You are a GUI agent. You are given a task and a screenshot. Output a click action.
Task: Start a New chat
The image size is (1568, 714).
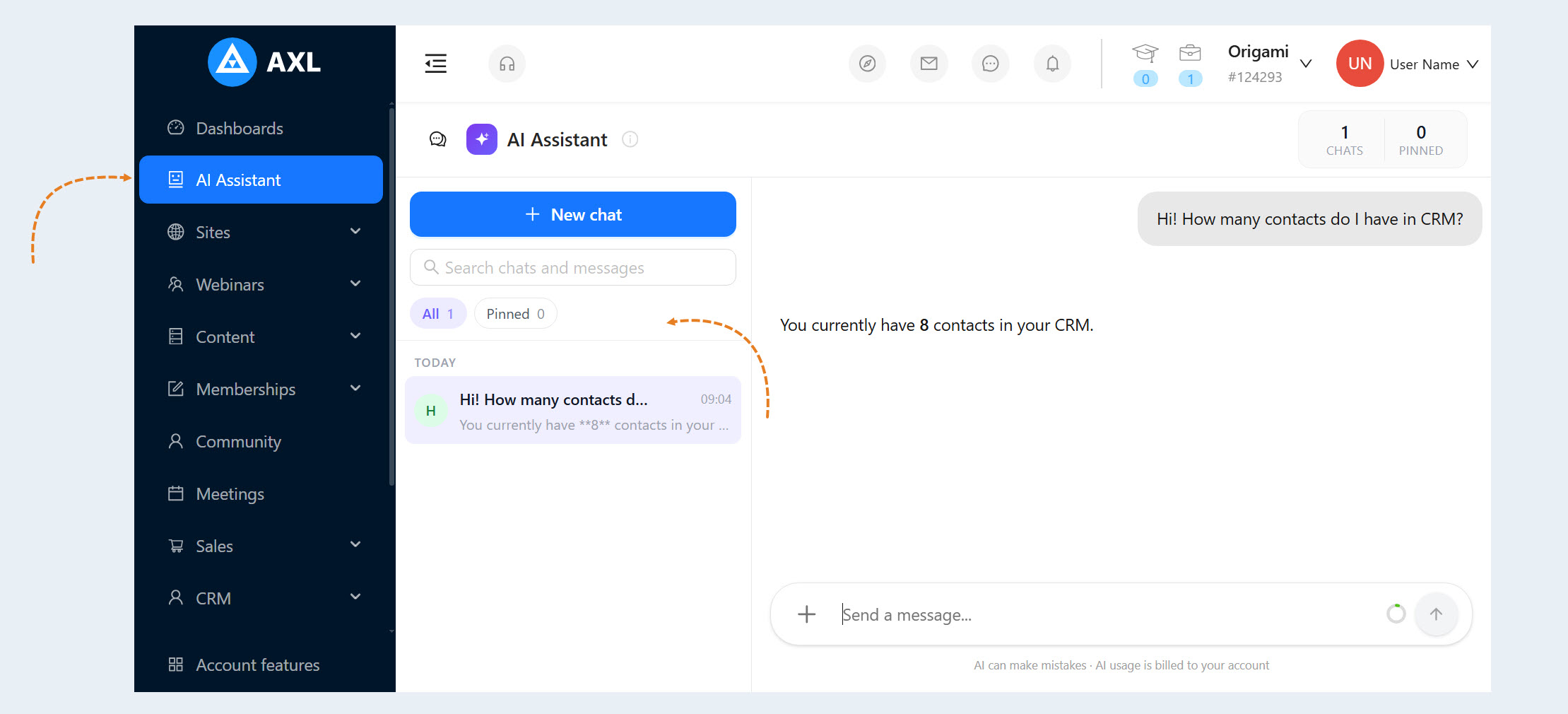[573, 214]
